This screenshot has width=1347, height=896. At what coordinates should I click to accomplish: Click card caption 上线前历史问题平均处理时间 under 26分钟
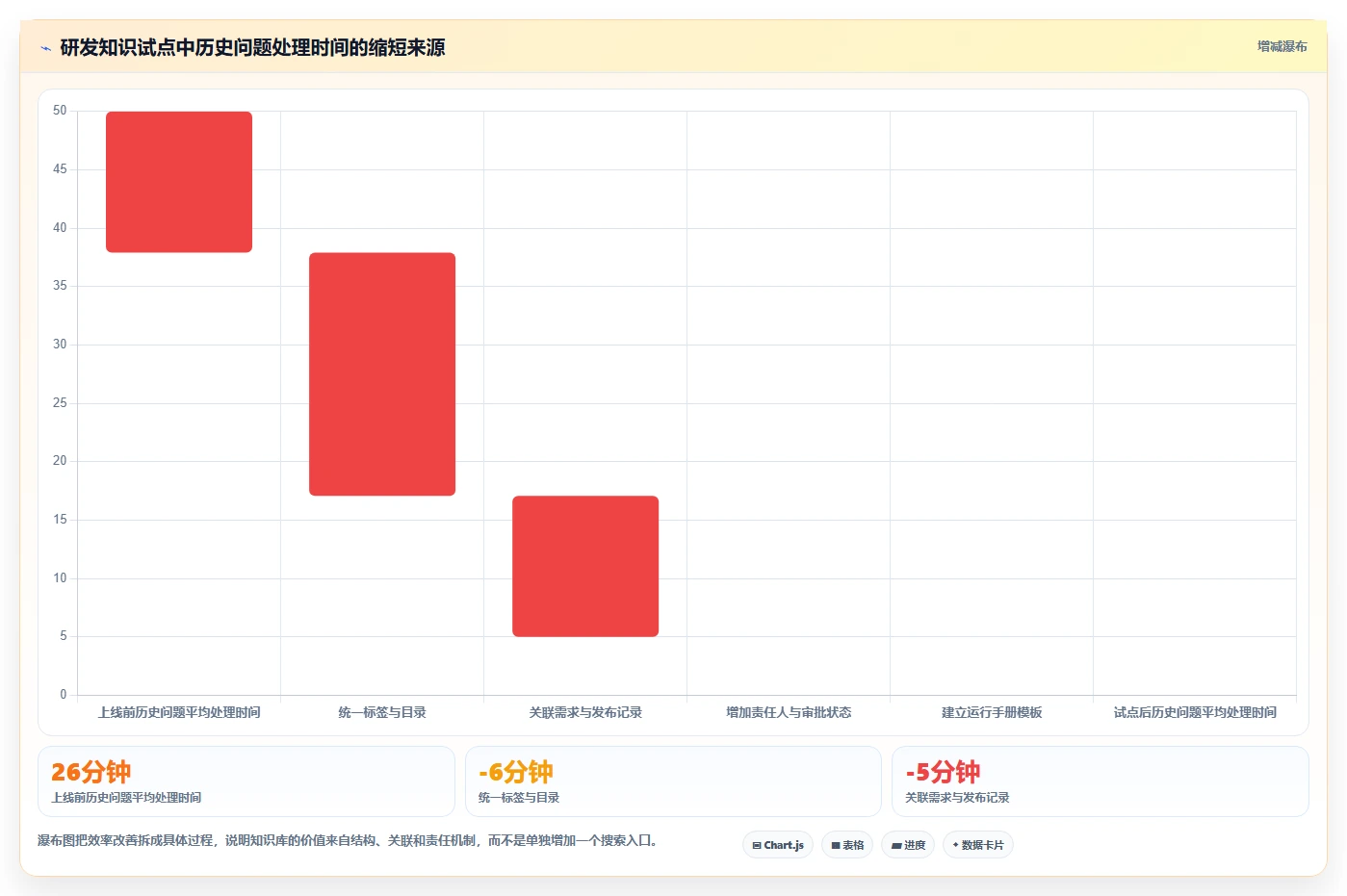point(126,798)
